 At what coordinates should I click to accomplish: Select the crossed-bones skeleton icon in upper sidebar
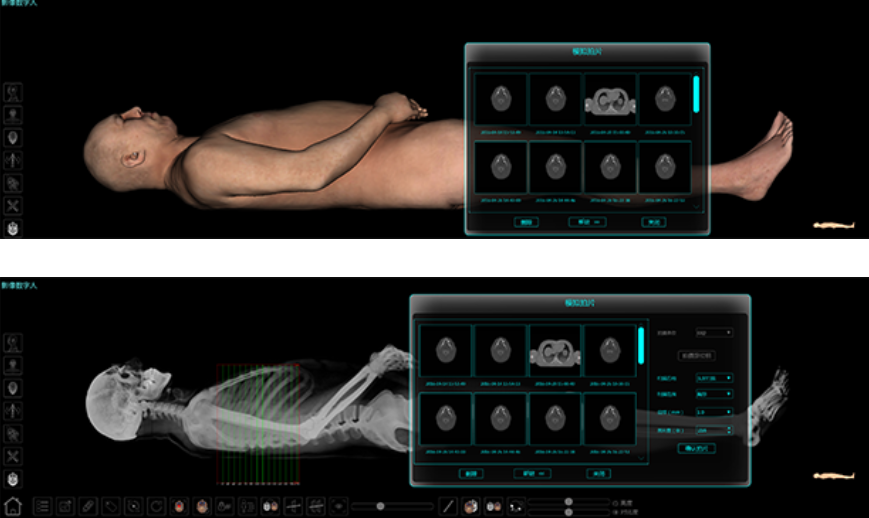tap(14, 206)
